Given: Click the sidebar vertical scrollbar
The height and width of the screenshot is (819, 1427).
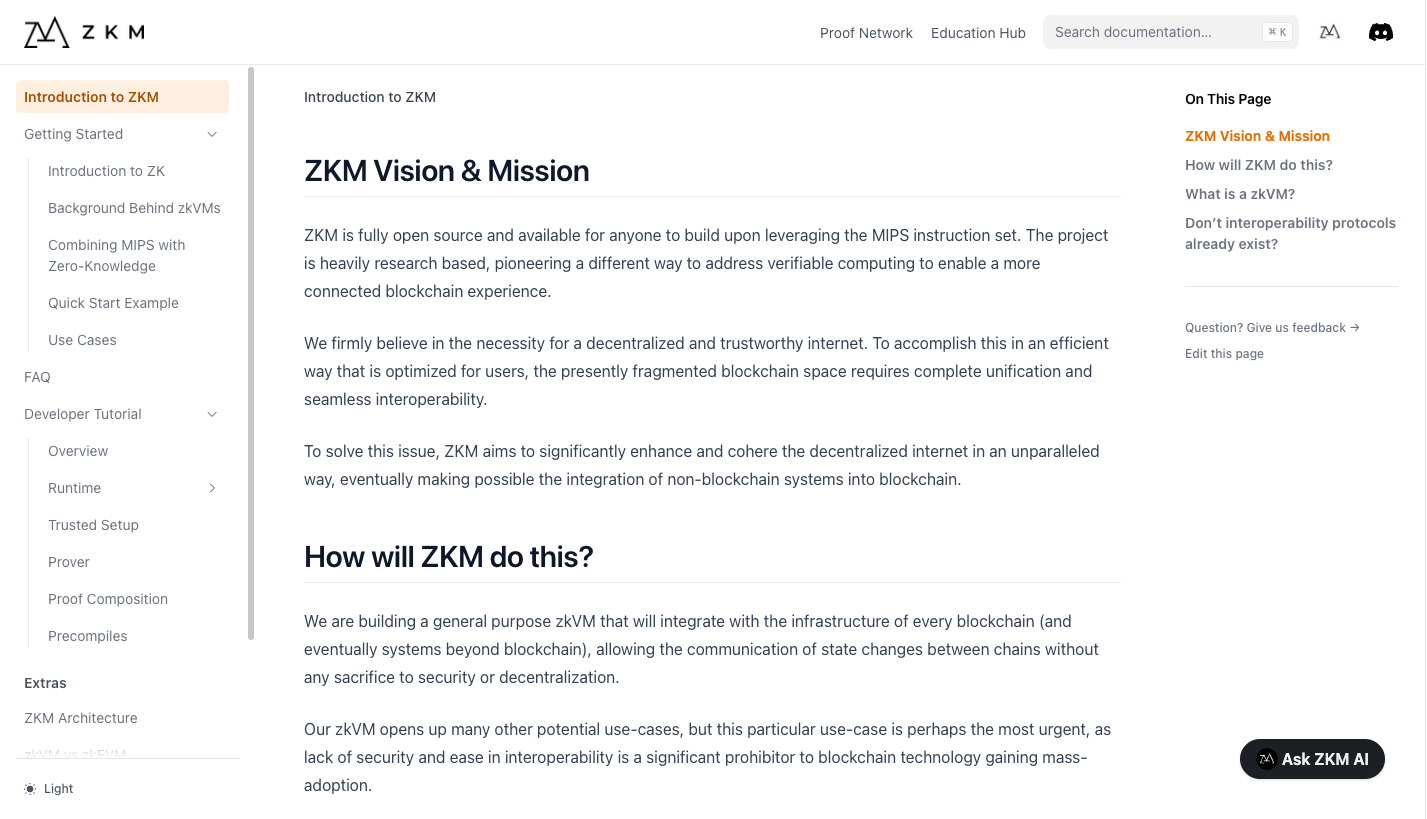Looking at the screenshot, I should coord(251,350).
